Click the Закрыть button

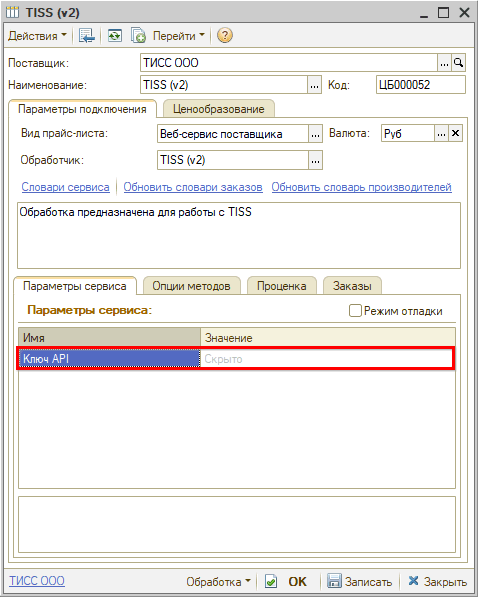[x=437, y=581]
